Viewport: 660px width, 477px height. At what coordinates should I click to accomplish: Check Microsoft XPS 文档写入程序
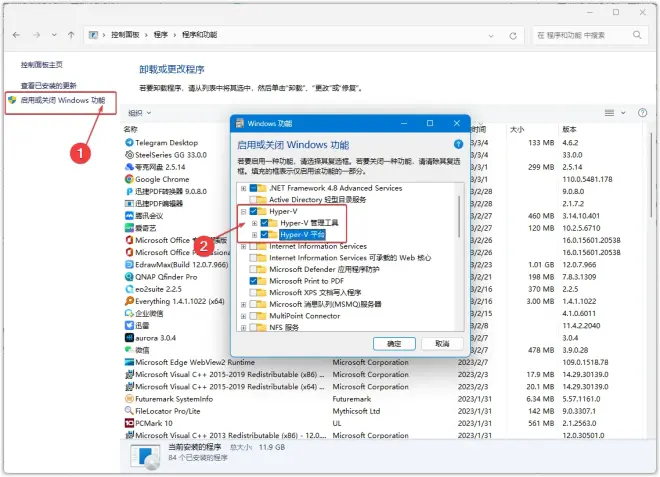click(x=253, y=293)
